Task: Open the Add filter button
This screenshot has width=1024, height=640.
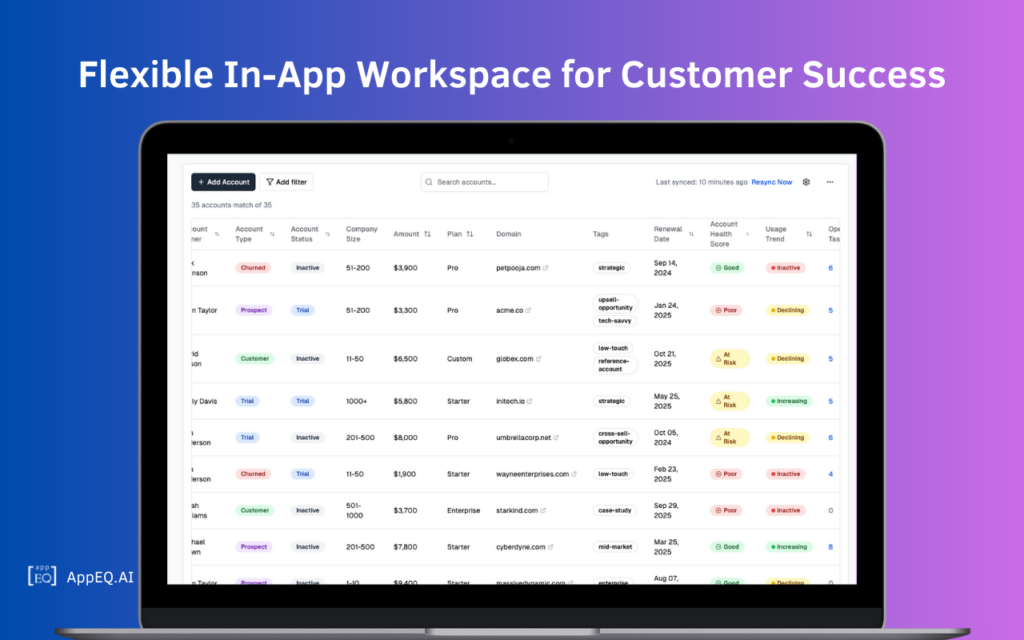Action: [287, 182]
